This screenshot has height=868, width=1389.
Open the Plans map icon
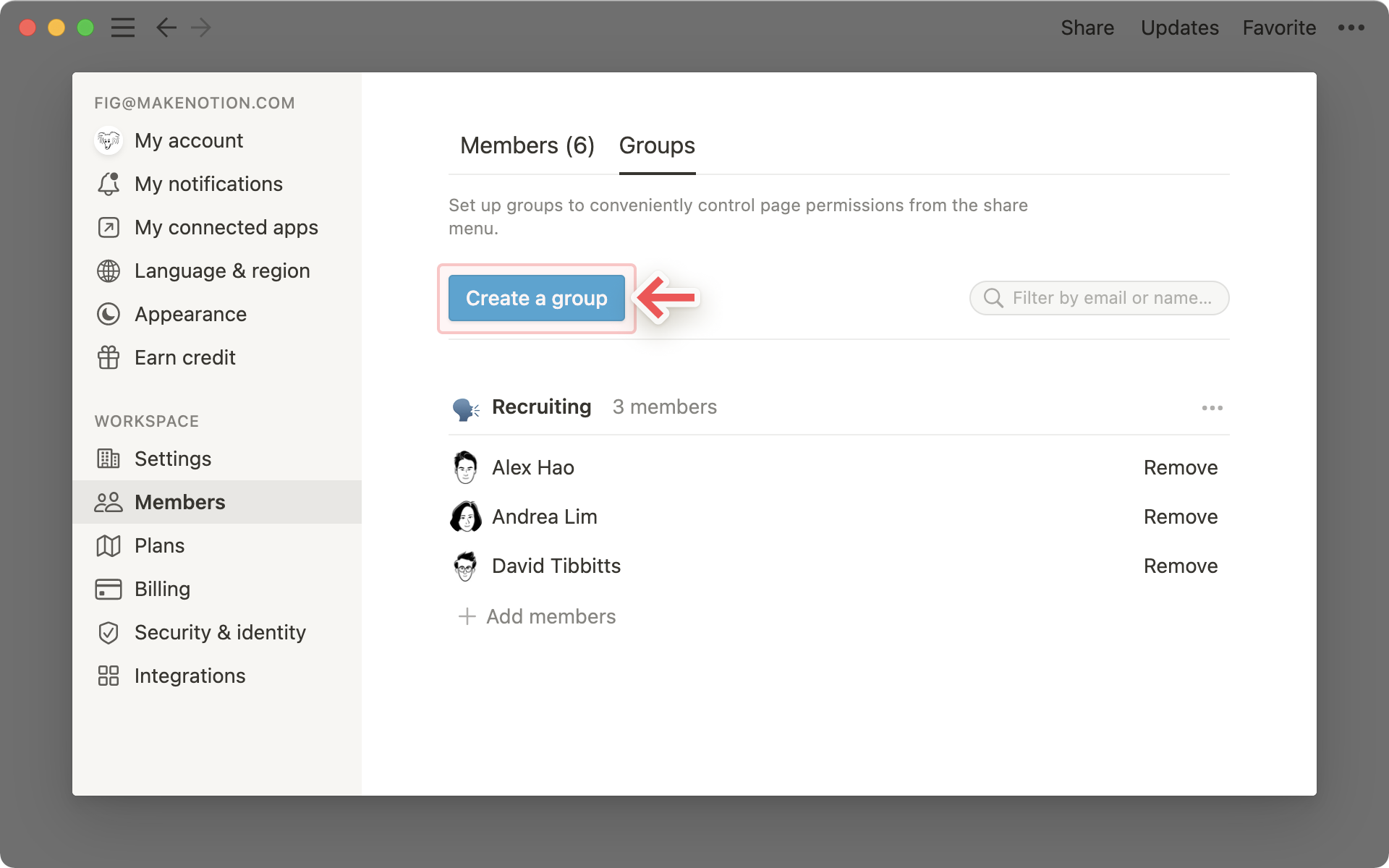tap(109, 545)
